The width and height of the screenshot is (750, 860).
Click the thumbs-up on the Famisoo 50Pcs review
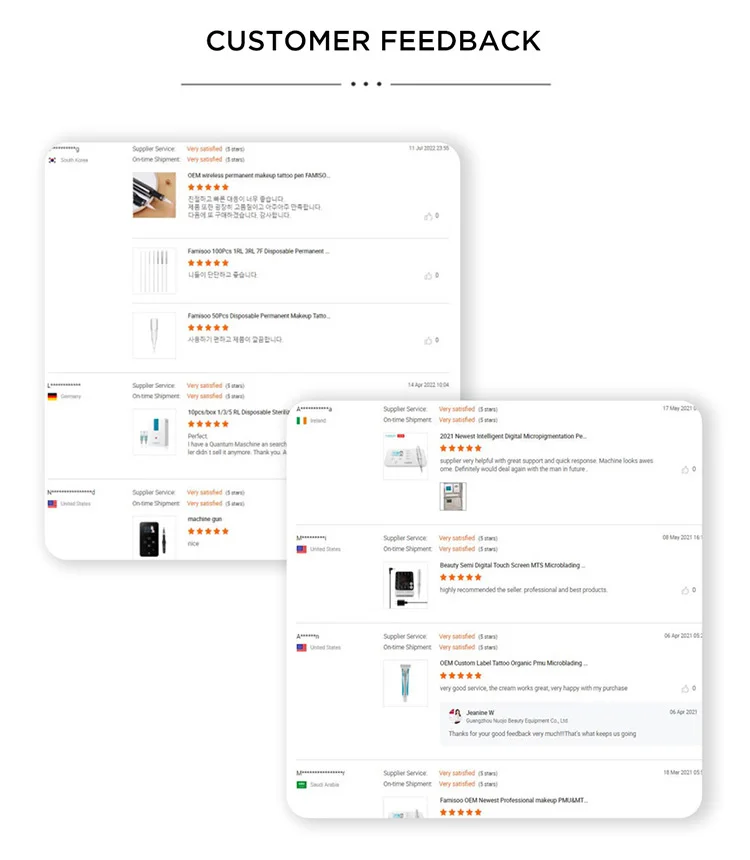coord(428,341)
